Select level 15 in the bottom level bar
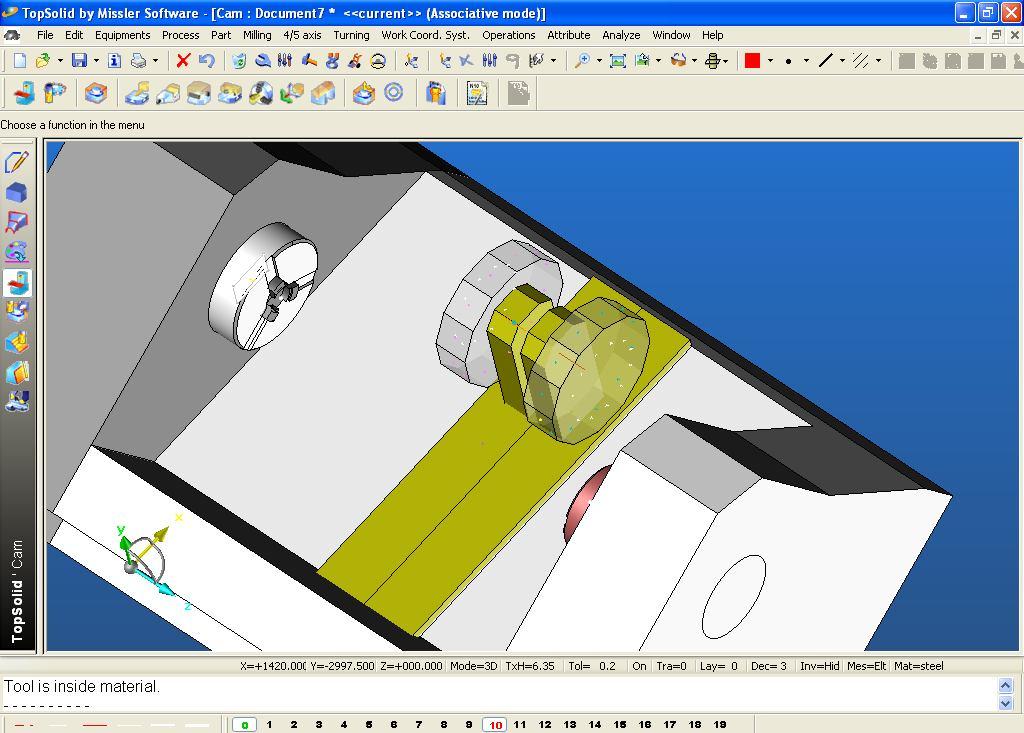The height and width of the screenshot is (733, 1024). (620, 725)
